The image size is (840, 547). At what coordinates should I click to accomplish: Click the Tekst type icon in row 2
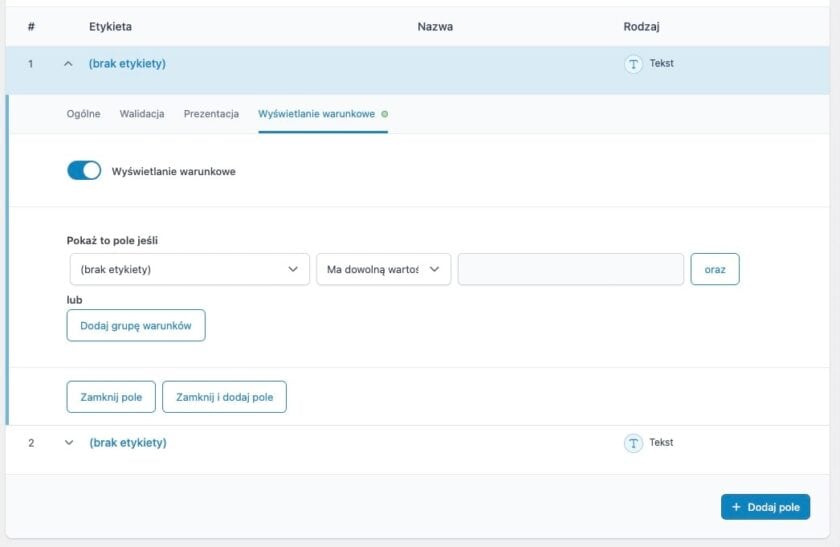click(x=633, y=443)
